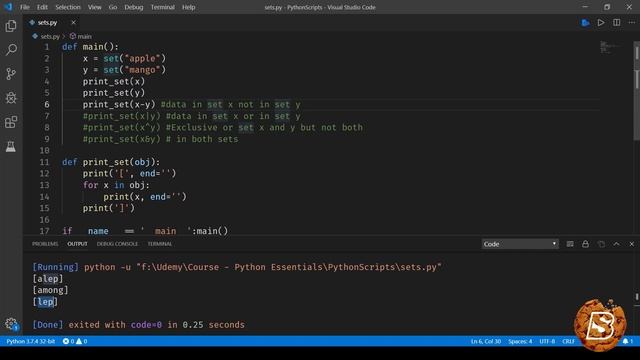Image resolution: width=640 pixels, height=360 pixels.
Task: Open the Source Control view
Action: pos(11,74)
